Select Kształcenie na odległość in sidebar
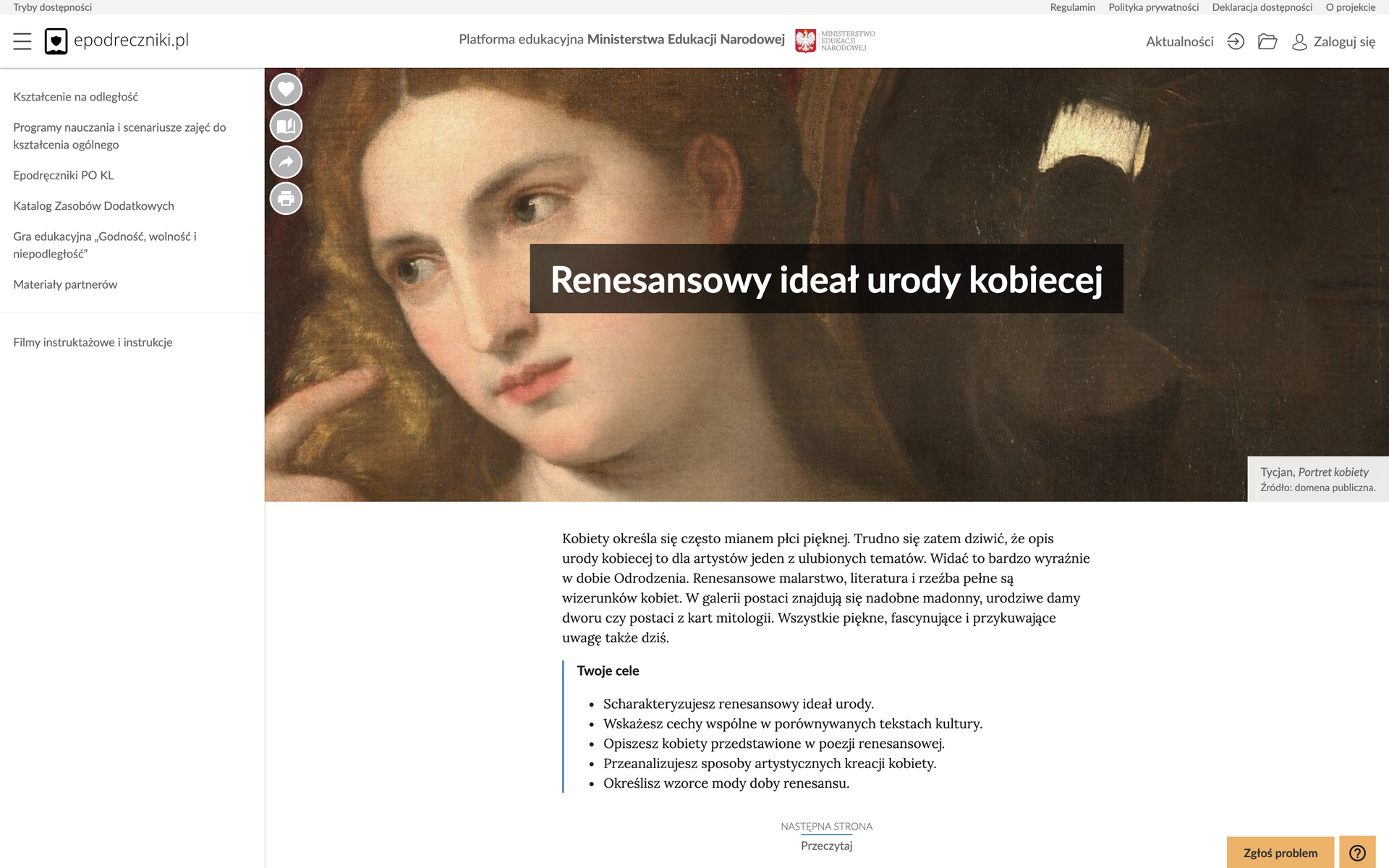 75,97
